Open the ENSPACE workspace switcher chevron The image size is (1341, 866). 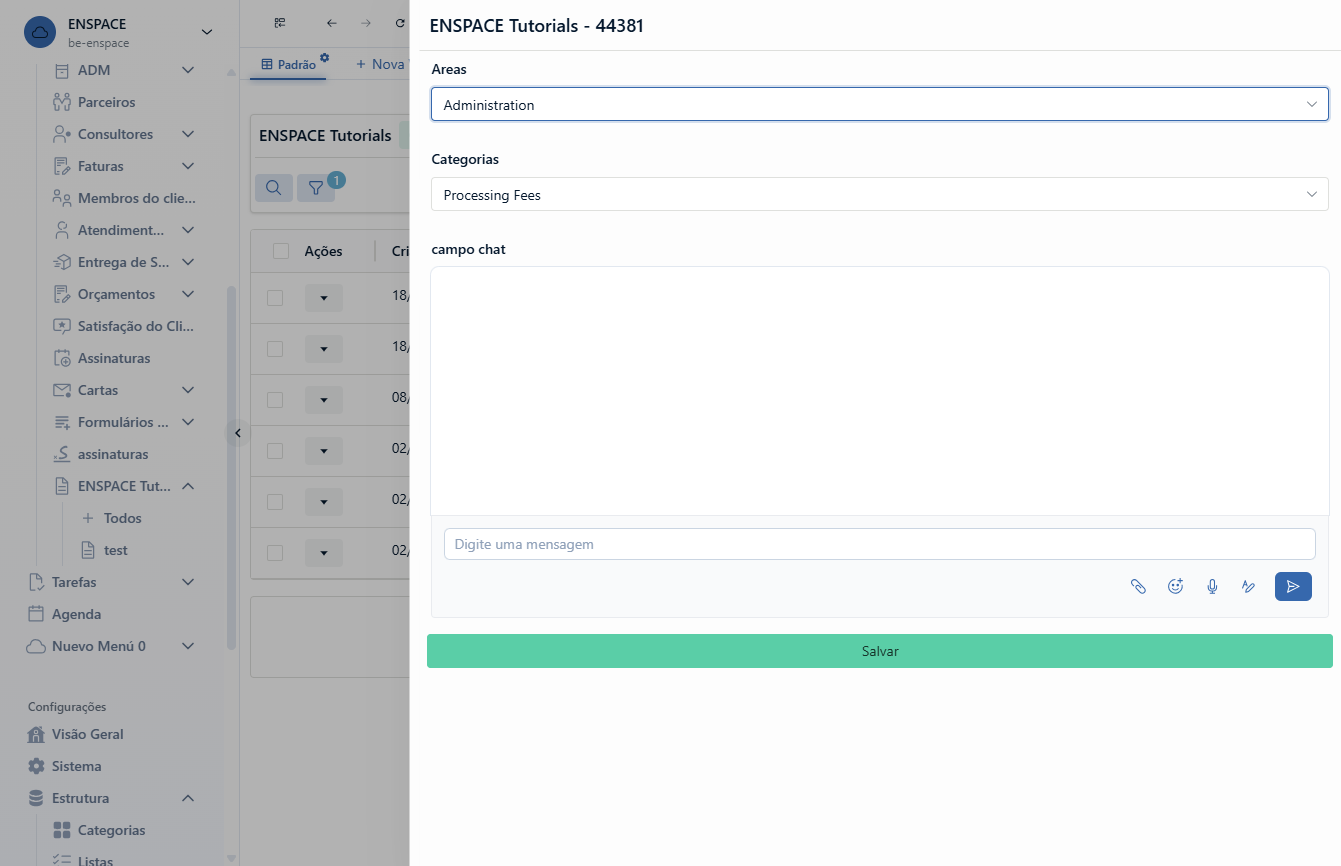pos(207,32)
